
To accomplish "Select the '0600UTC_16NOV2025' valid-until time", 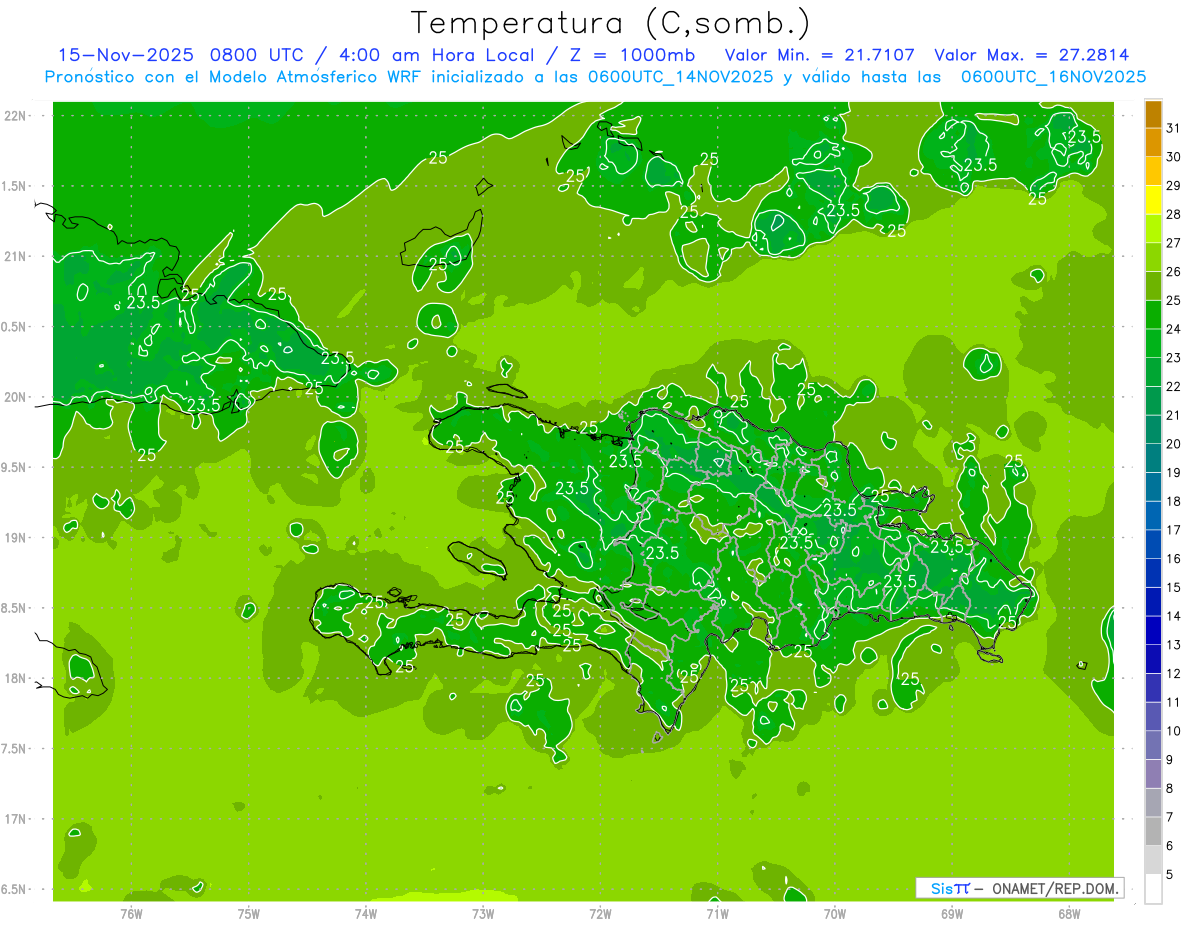I will (x=1053, y=77).
